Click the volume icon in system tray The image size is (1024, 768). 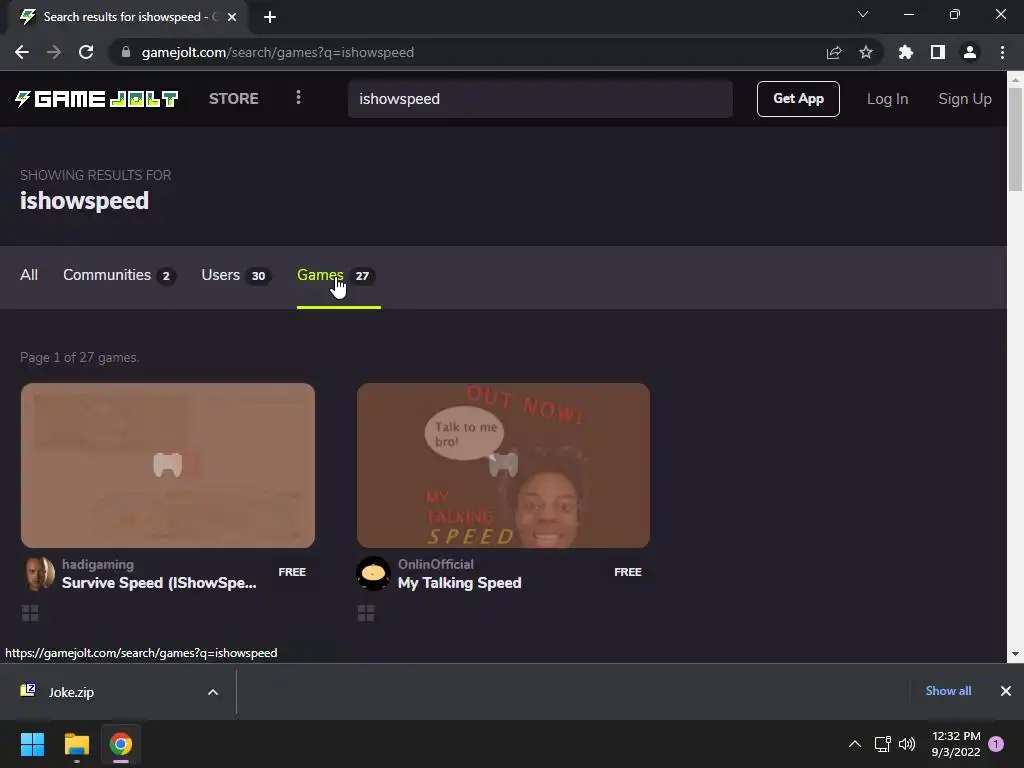[x=906, y=744]
